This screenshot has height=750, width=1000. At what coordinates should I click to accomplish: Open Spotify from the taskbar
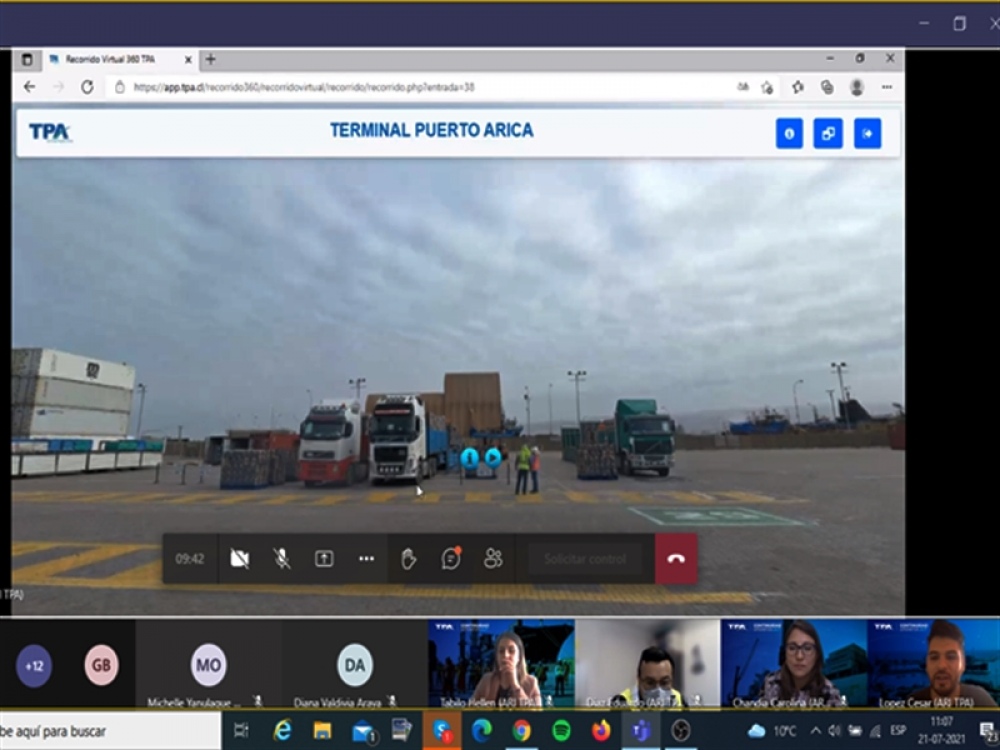[x=561, y=731]
